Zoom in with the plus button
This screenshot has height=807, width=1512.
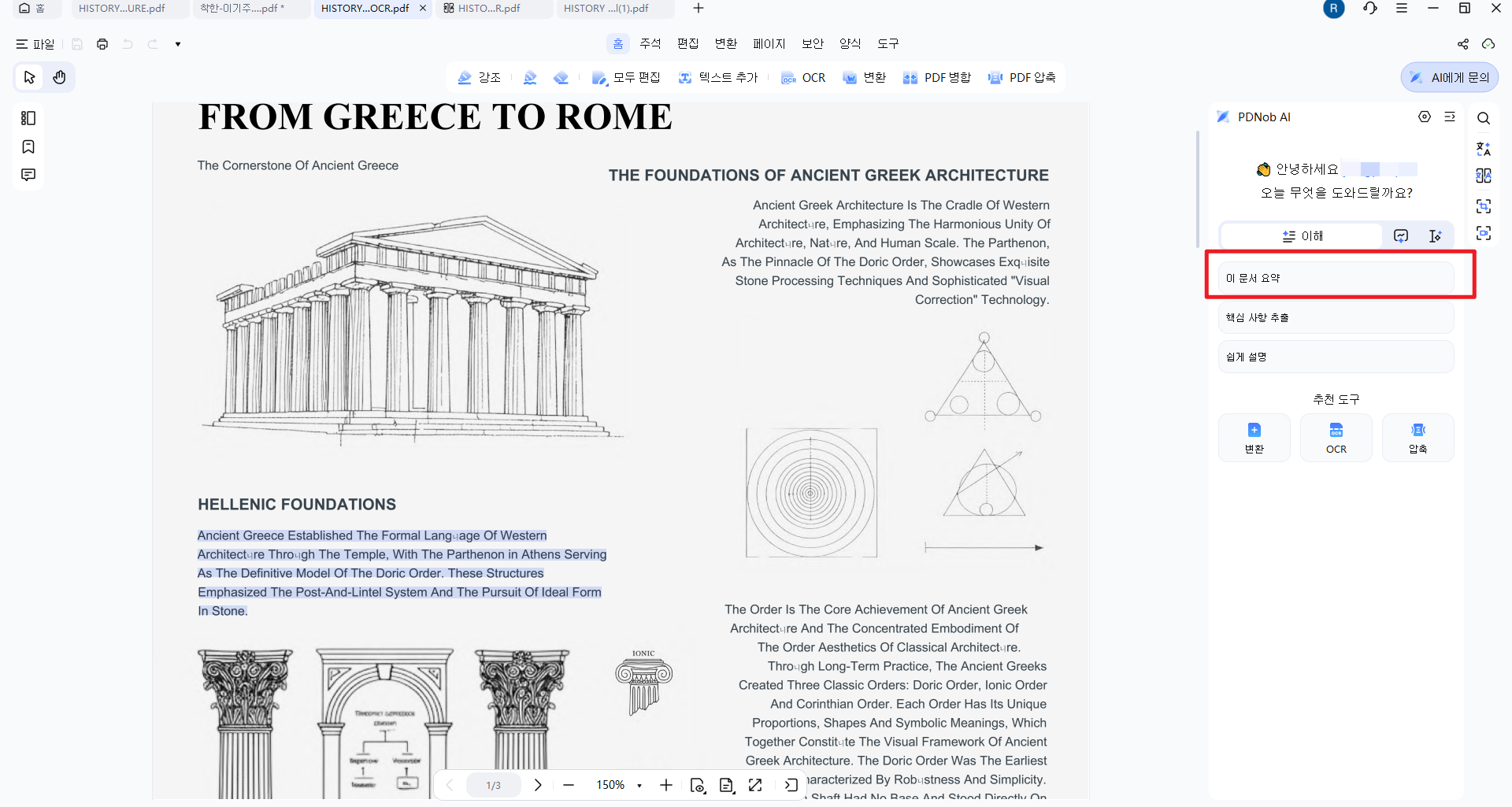click(666, 785)
